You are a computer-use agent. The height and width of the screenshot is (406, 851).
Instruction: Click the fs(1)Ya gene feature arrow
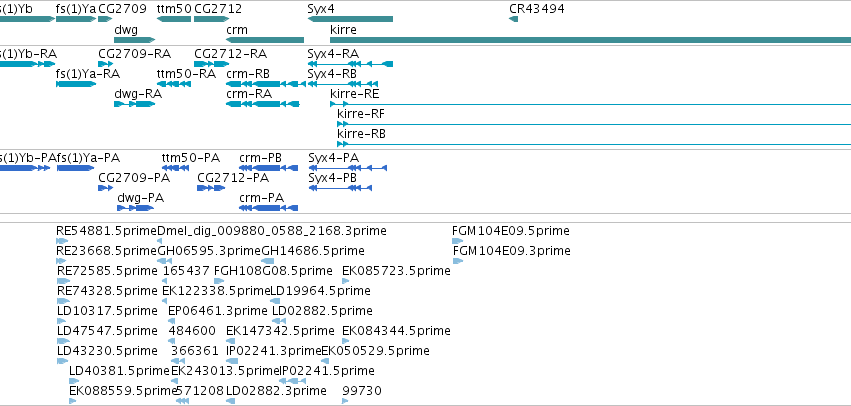(x=76, y=19)
